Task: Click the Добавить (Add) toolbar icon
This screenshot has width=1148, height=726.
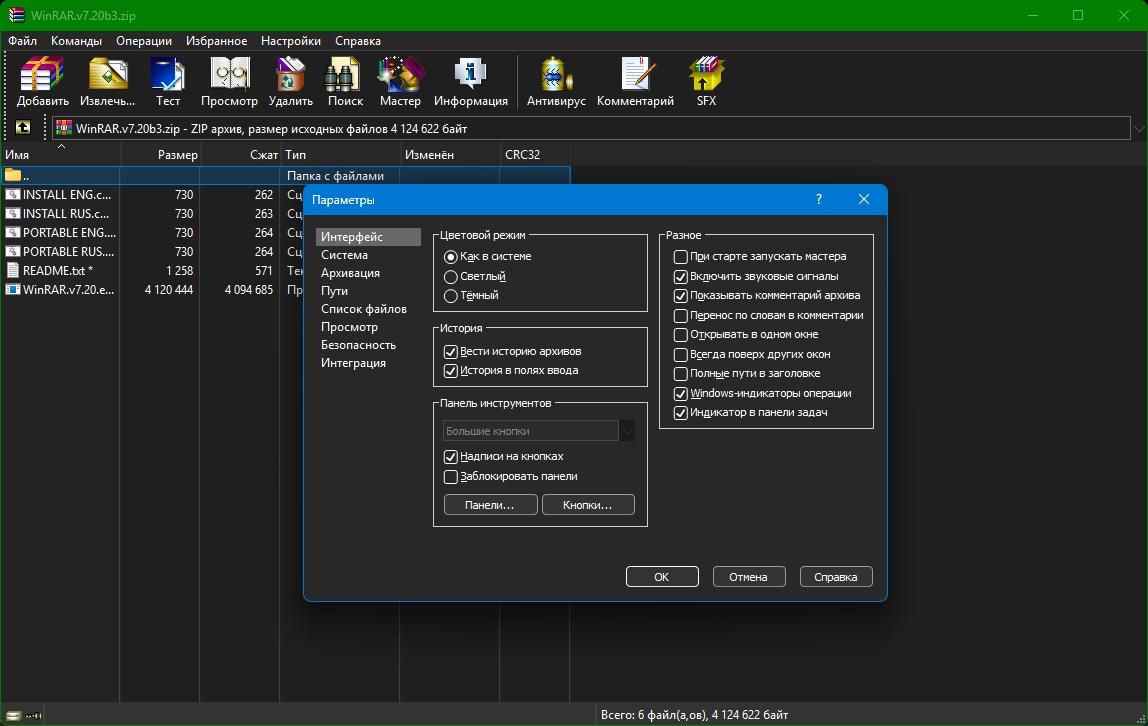Action: [42, 81]
